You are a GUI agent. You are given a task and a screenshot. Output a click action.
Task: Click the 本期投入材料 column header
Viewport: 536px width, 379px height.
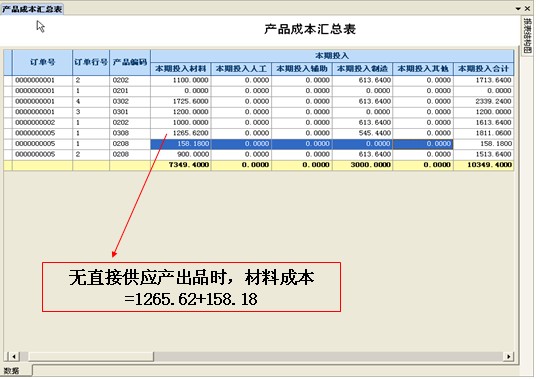181,69
